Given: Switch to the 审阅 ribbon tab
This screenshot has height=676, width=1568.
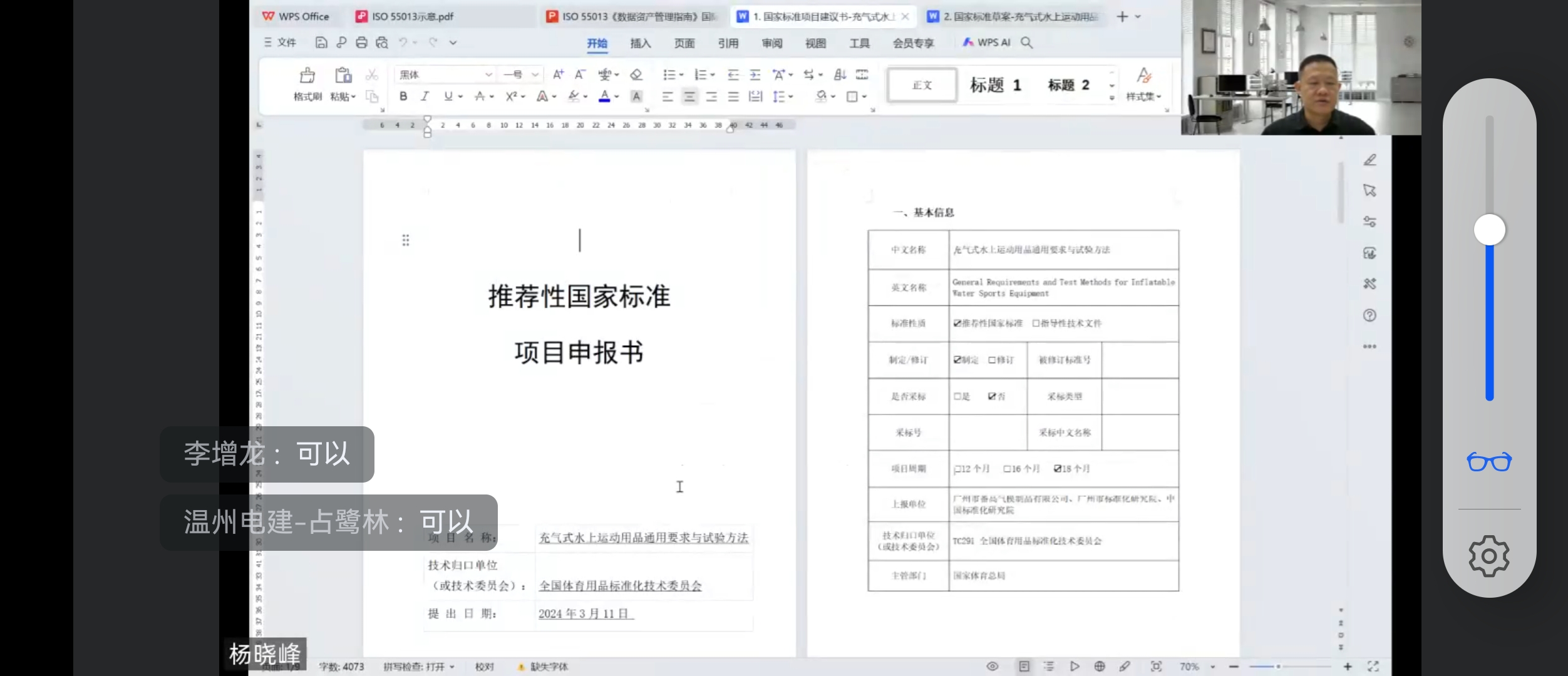Looking at the screenshot, I should pyautogui.click(x=771, y=43).
